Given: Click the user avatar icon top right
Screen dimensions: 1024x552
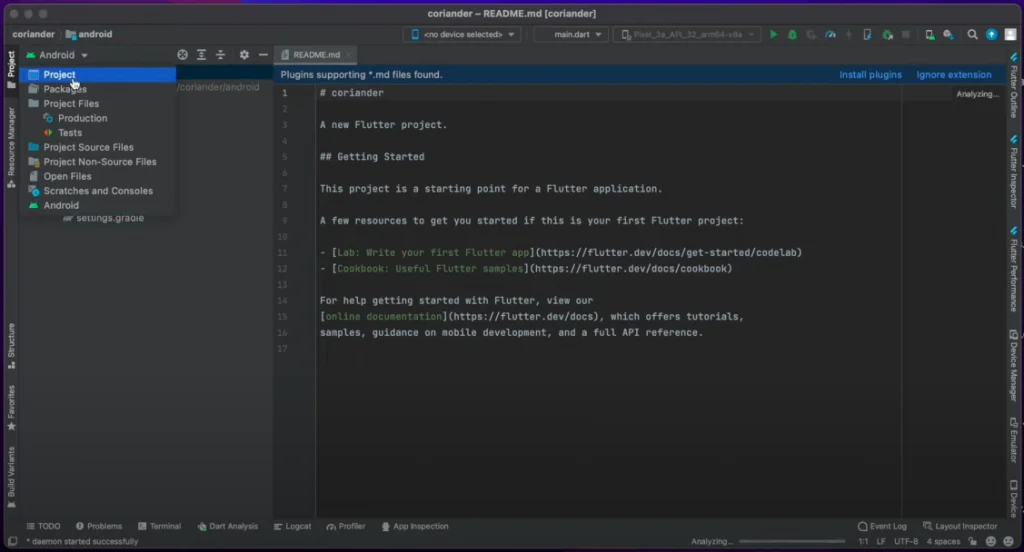Looking at the screenshot, I should [1010, 35].
